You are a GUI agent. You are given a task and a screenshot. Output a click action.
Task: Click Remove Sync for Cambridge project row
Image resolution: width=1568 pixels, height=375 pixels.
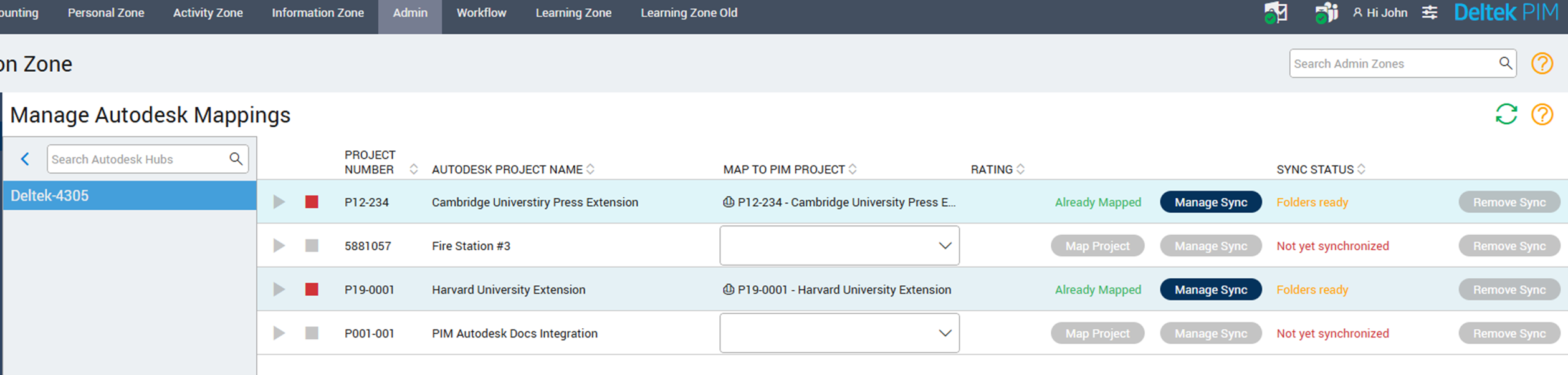[x=1509, y=202]
